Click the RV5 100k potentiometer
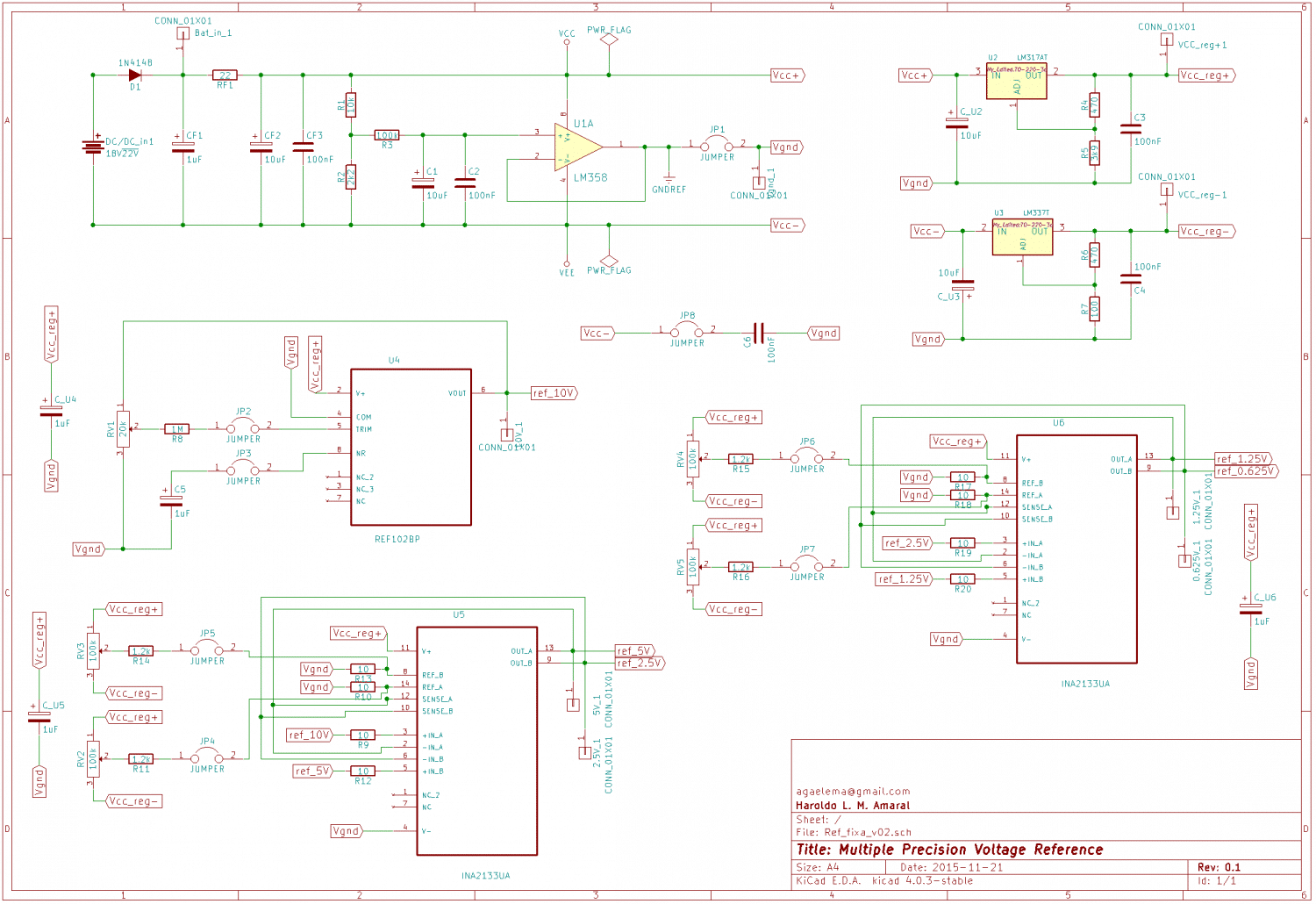Image resolution: width=1316 pixels, height=904 pixels. click(693, 567)
